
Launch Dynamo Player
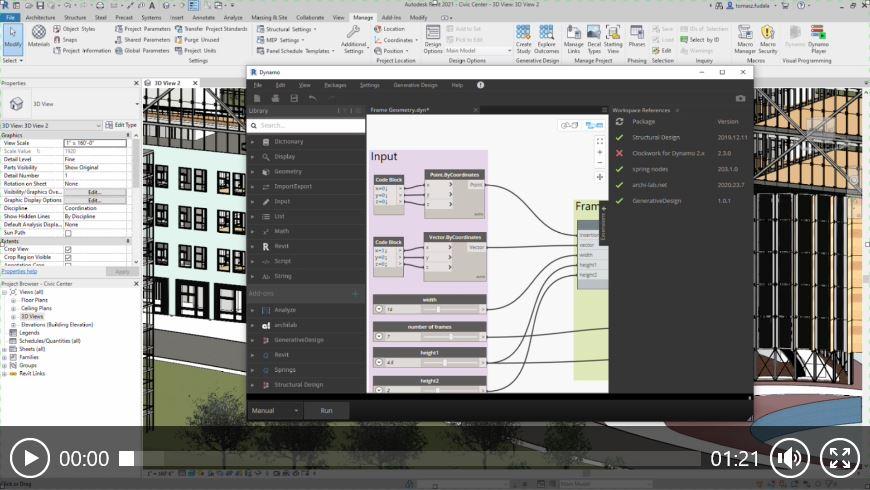(818, 39)
